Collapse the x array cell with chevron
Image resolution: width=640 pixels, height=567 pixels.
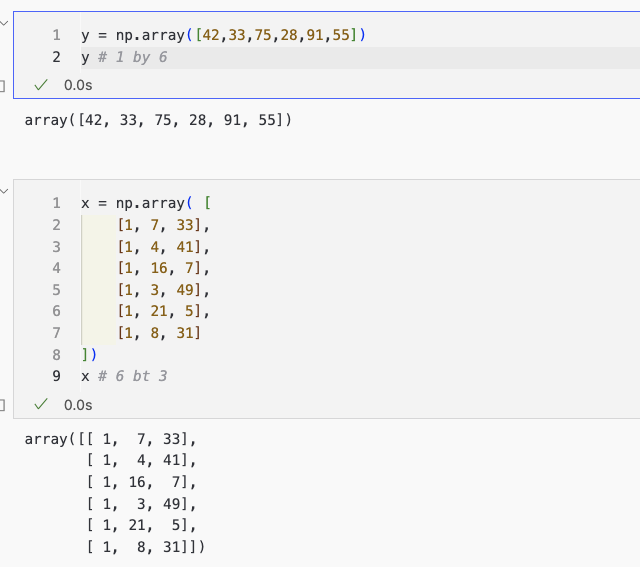(x=4, y=188)
